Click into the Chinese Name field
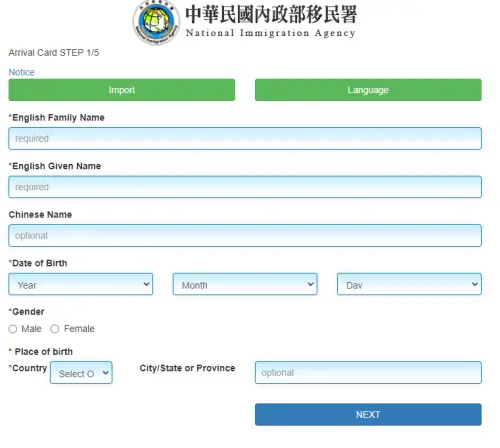The width and height of the screenshot is (500, 448). click(245, 236)
